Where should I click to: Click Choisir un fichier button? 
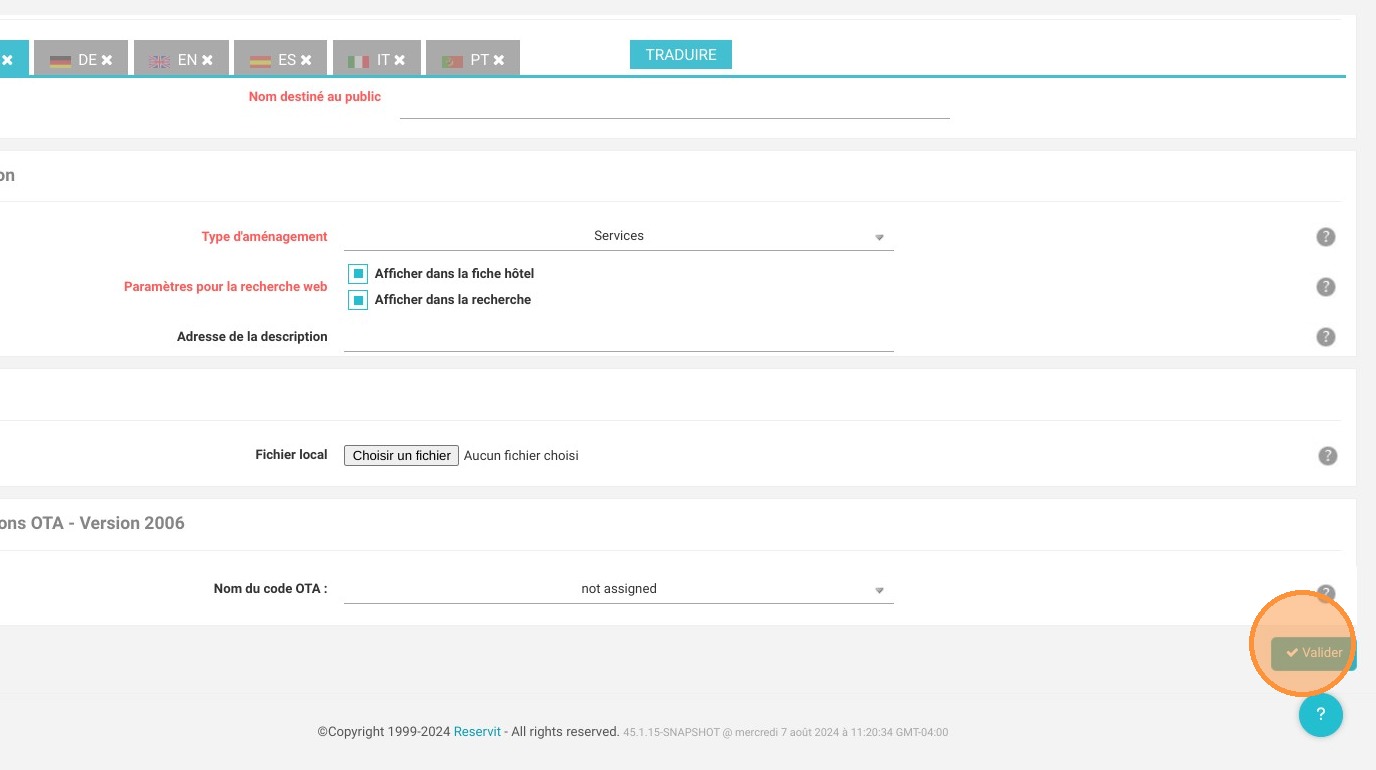[x=402, y=455]
